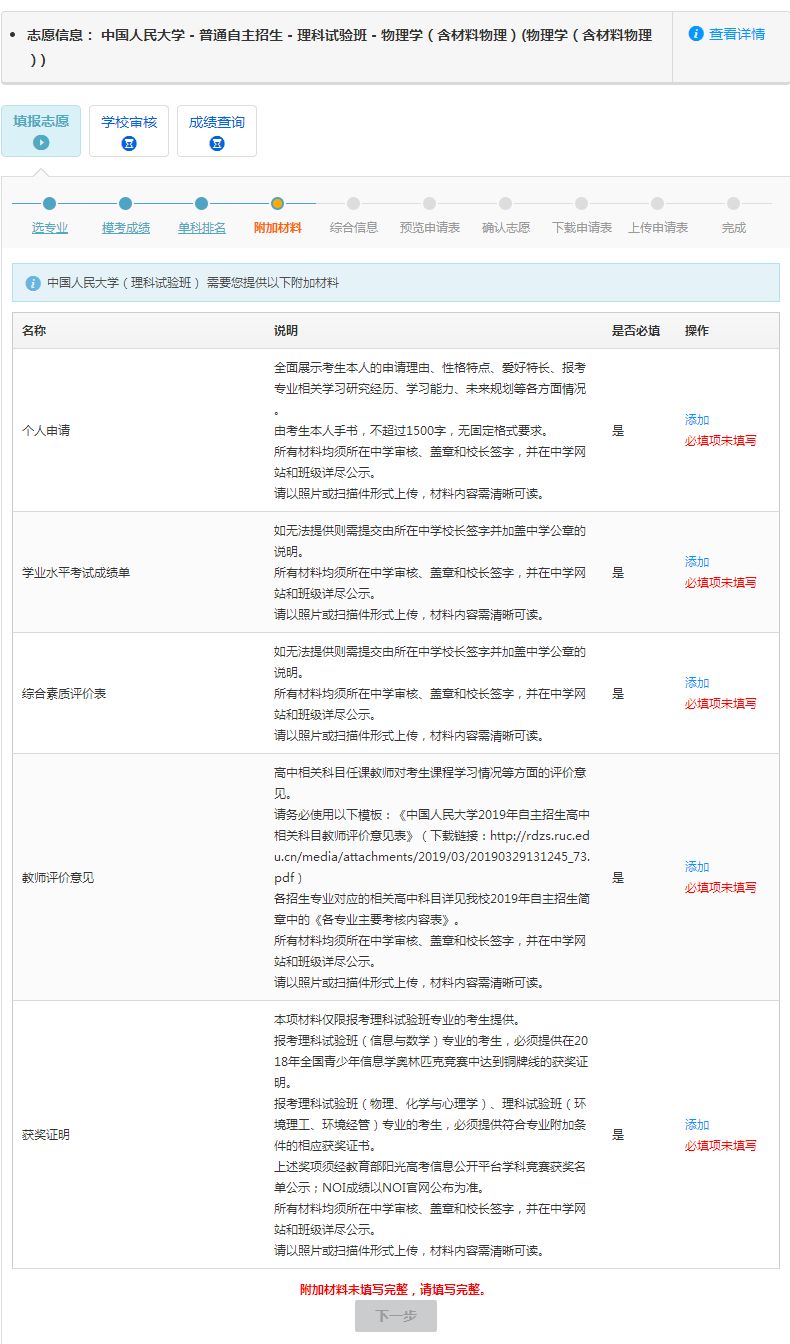Switch to the 学校审核 tab
This screenshot has height=1344, width=790.
click(x=129, y=122)
